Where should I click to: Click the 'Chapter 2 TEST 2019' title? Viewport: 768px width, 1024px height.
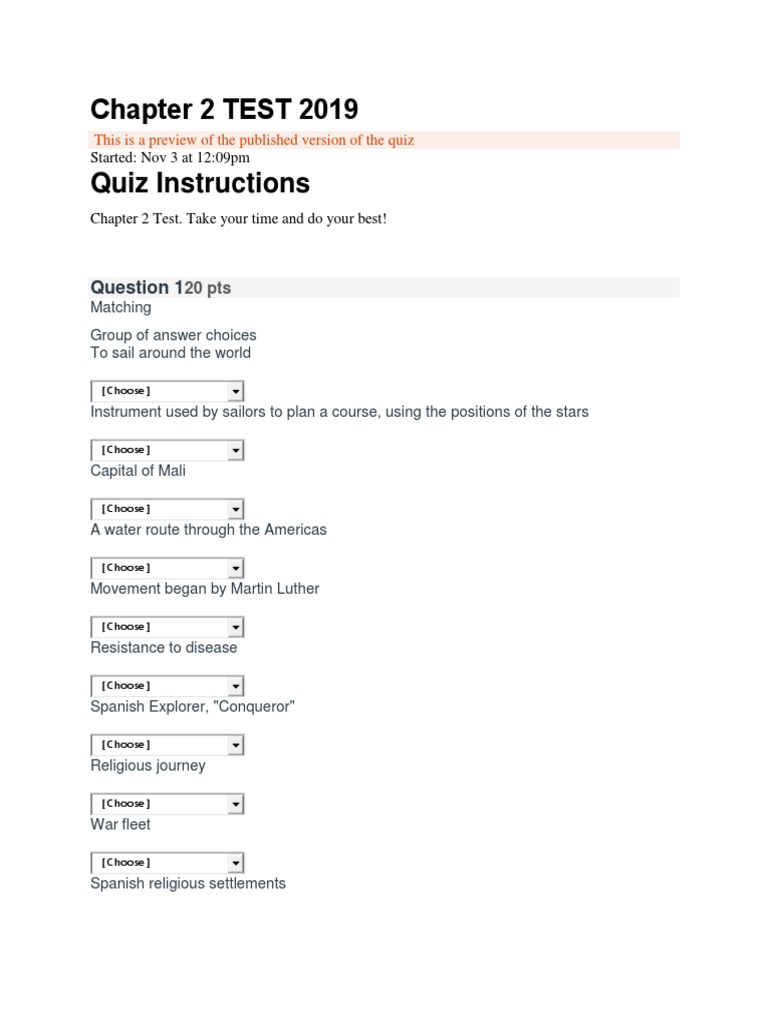[x=224, y=108]
